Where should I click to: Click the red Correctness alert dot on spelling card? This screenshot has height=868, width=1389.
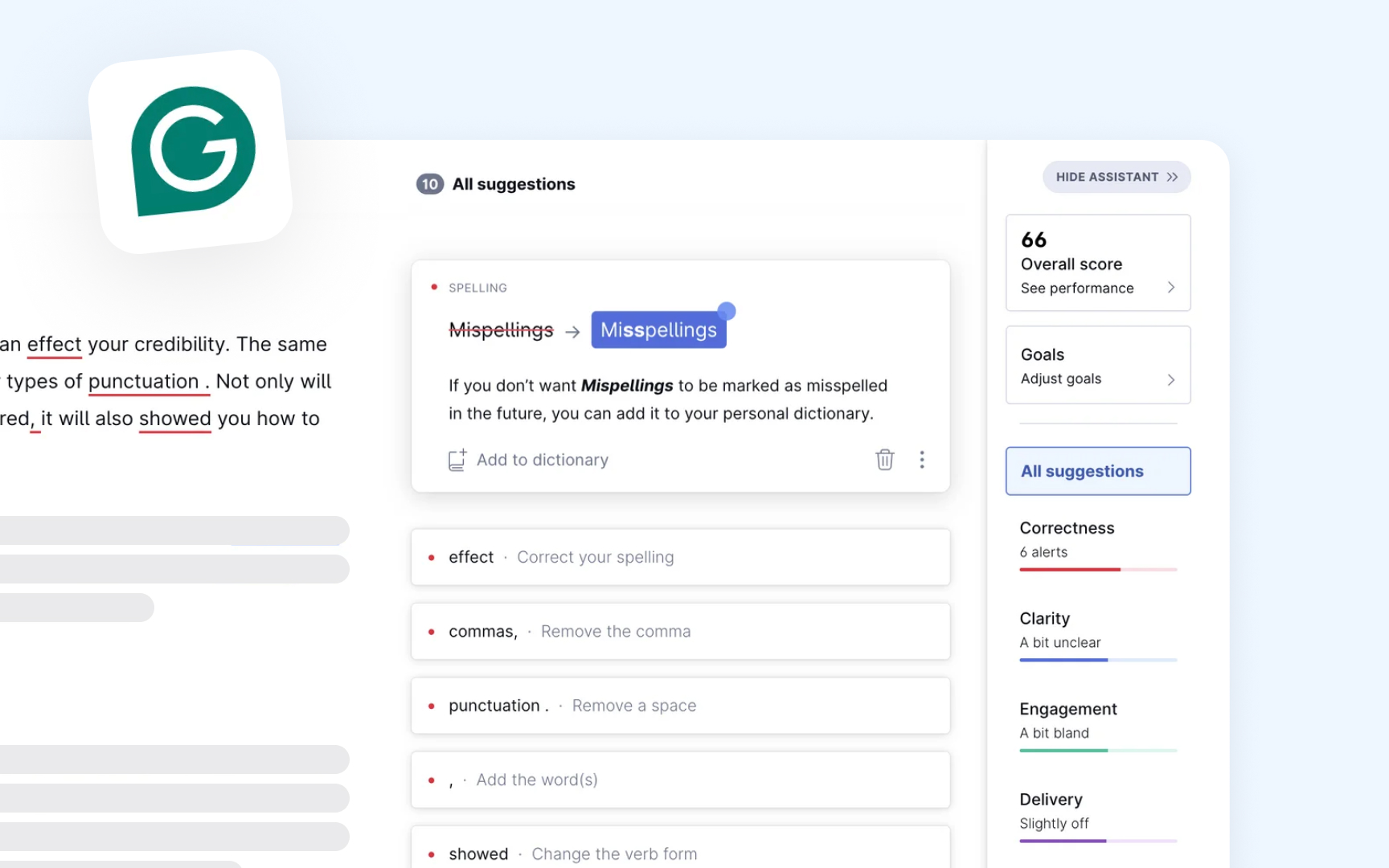coord(433,287)
